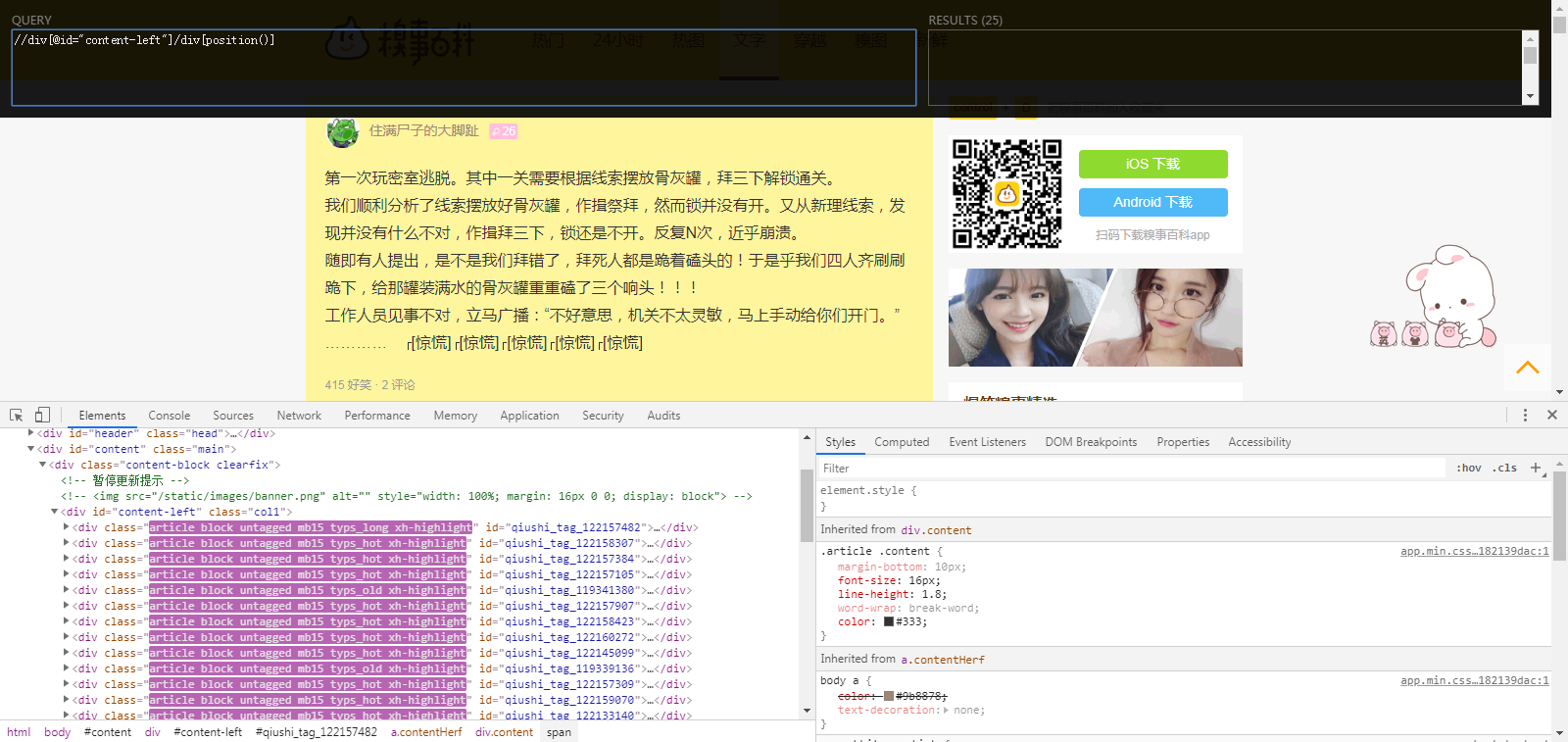Expand node qiushi_tag_122157482
1568x742 pixels.
(67, 527)
